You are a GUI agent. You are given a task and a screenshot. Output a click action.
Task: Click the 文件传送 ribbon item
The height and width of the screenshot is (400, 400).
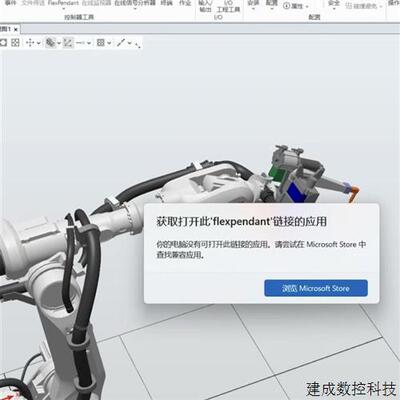[x=32, y=3]
